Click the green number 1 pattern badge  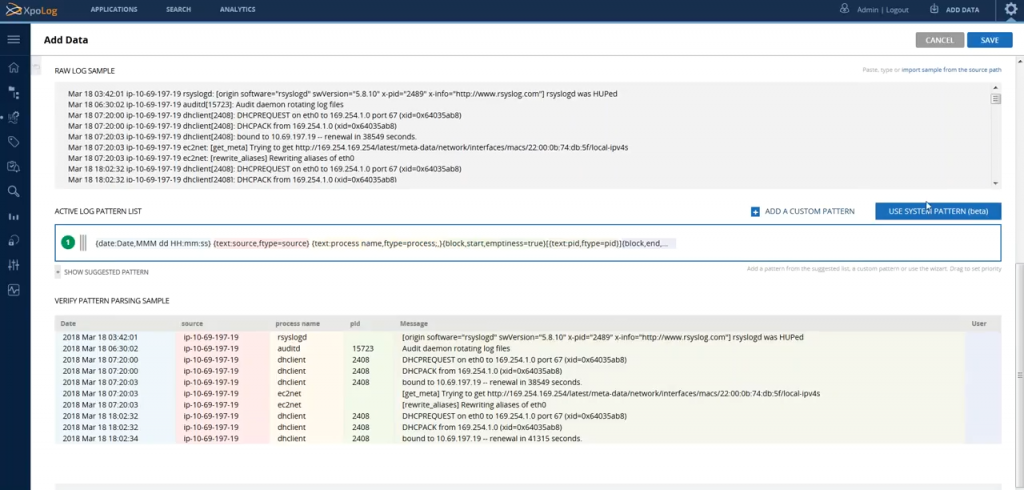coord(68,243)
